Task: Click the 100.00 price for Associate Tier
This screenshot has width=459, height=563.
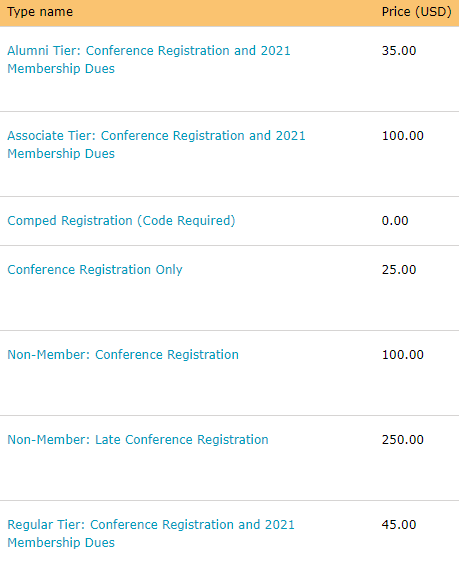Action: coord(403,136)
